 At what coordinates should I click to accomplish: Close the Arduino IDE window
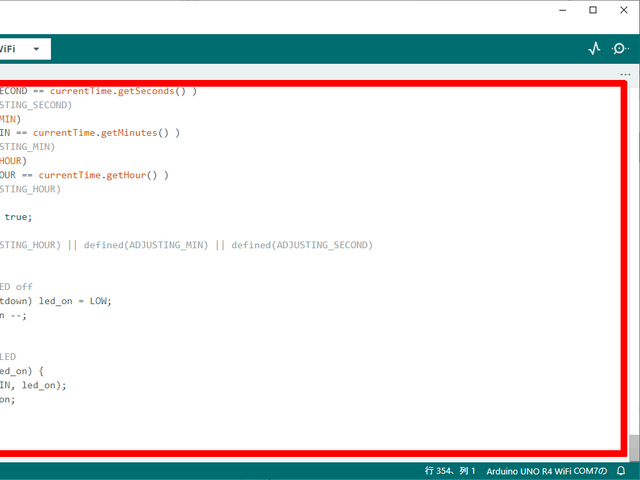(623, 11)
